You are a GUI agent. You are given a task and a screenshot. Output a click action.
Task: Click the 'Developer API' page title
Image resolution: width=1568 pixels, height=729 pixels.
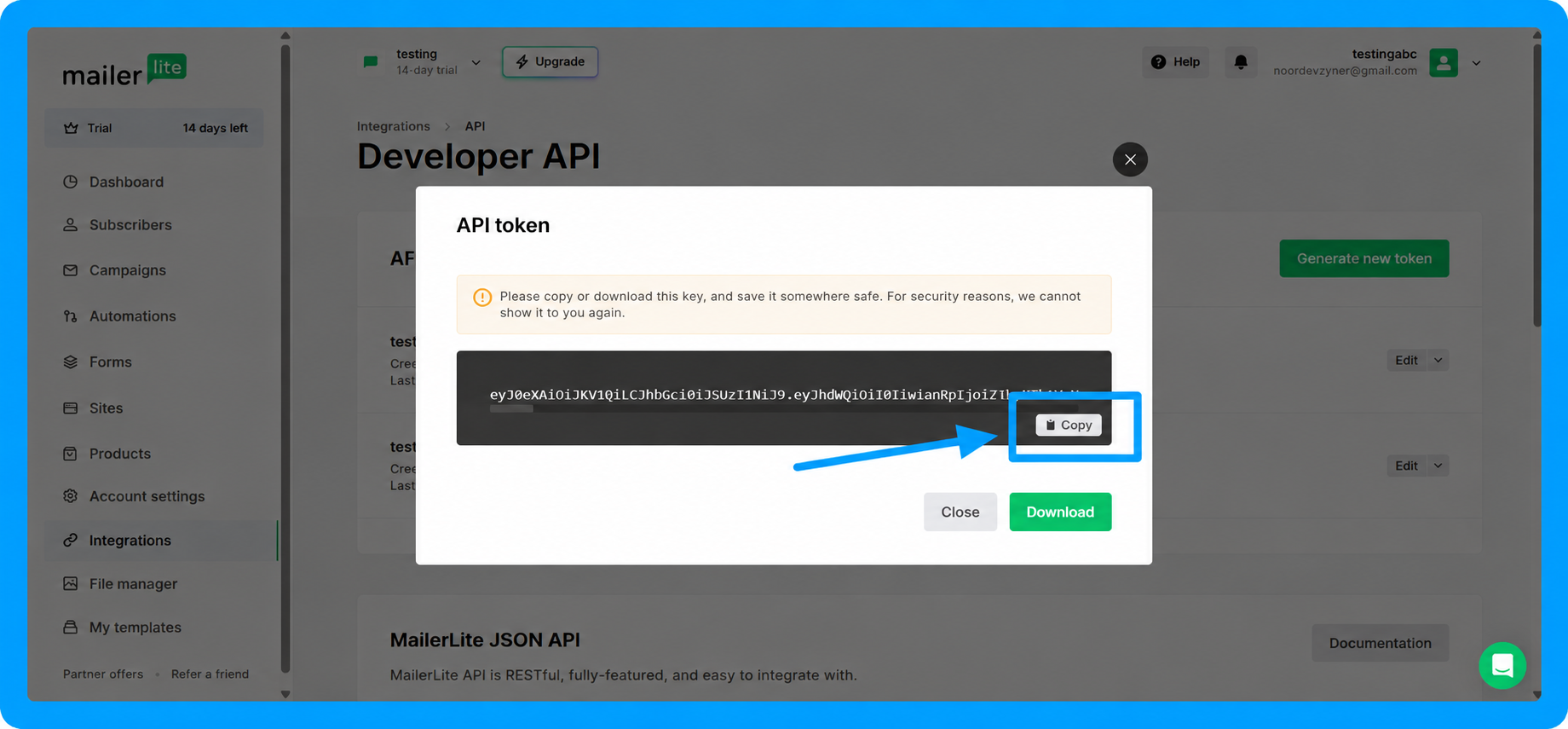479,157
